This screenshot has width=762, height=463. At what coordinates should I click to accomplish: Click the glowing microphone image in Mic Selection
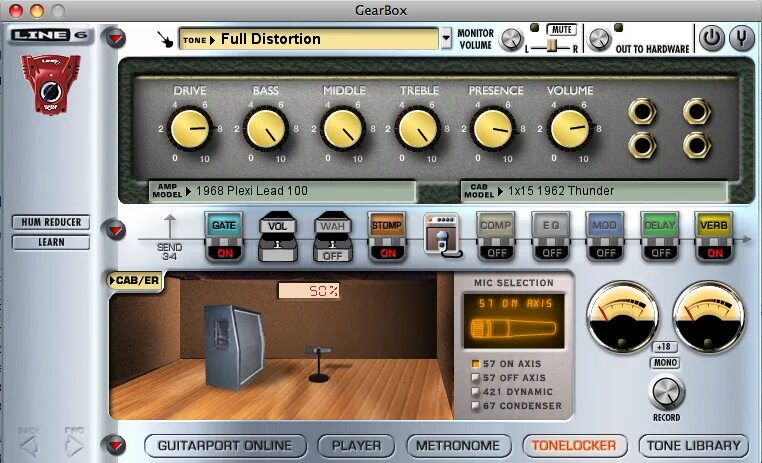(x=514, y=328)
